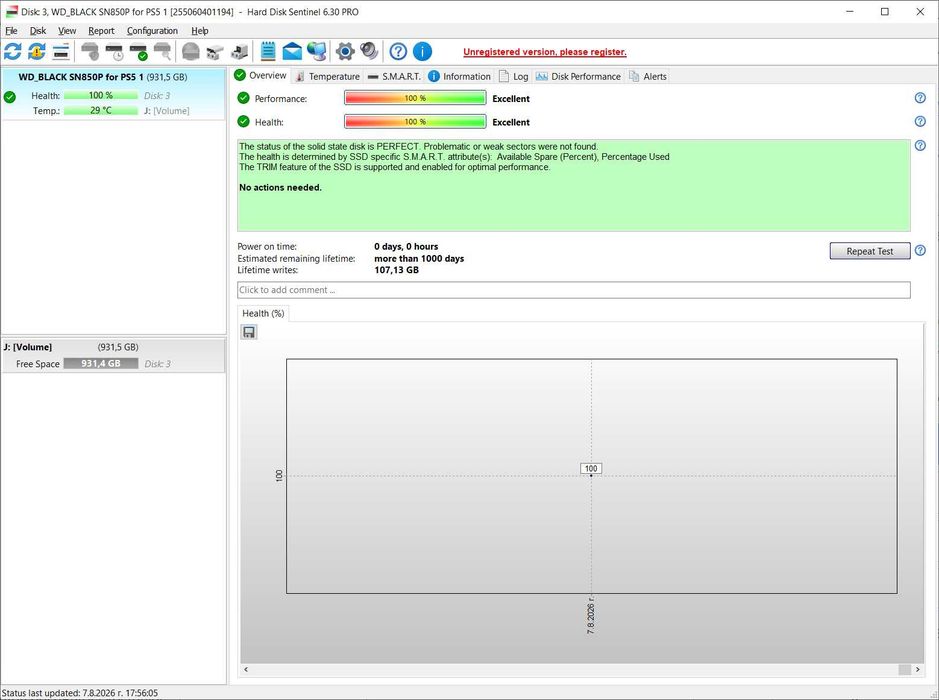Switch to the Log tab
This screenshot has width=939, height=700.
[x=514, y=77]
